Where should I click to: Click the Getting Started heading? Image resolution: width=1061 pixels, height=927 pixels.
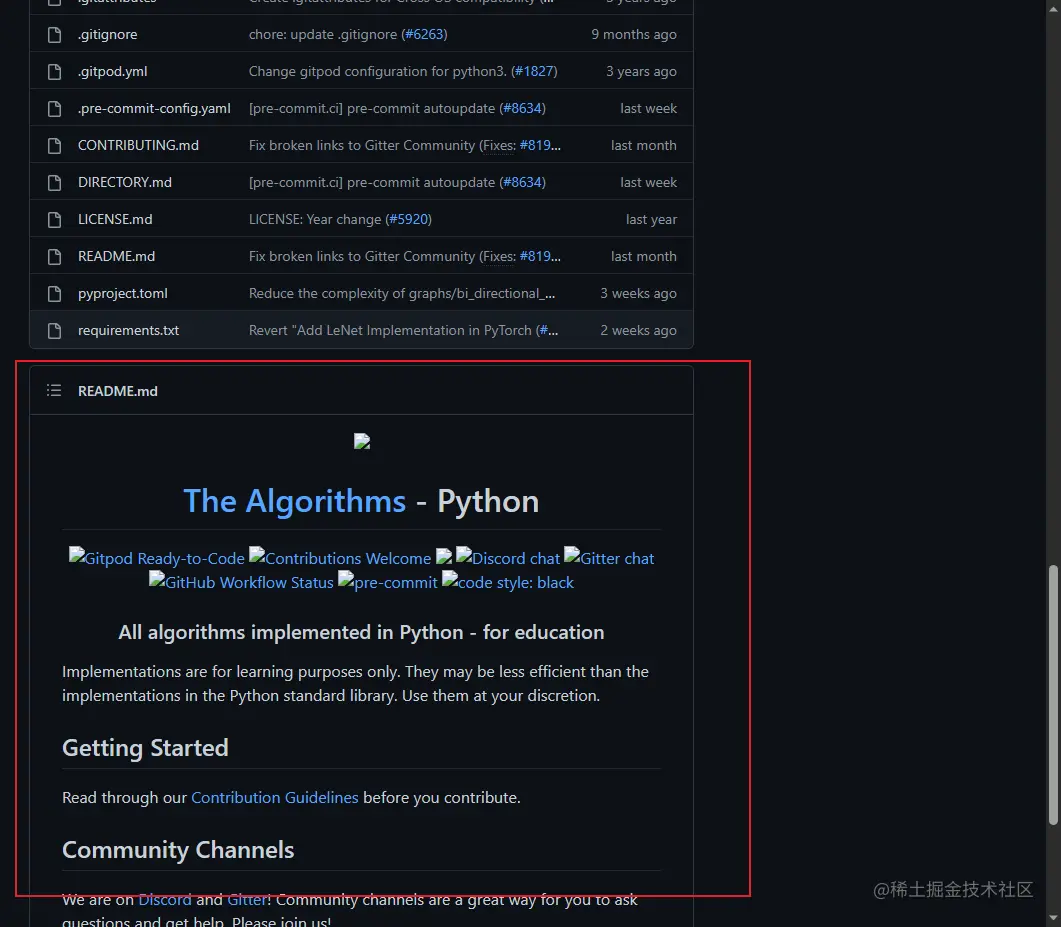(x=145, y=748)
